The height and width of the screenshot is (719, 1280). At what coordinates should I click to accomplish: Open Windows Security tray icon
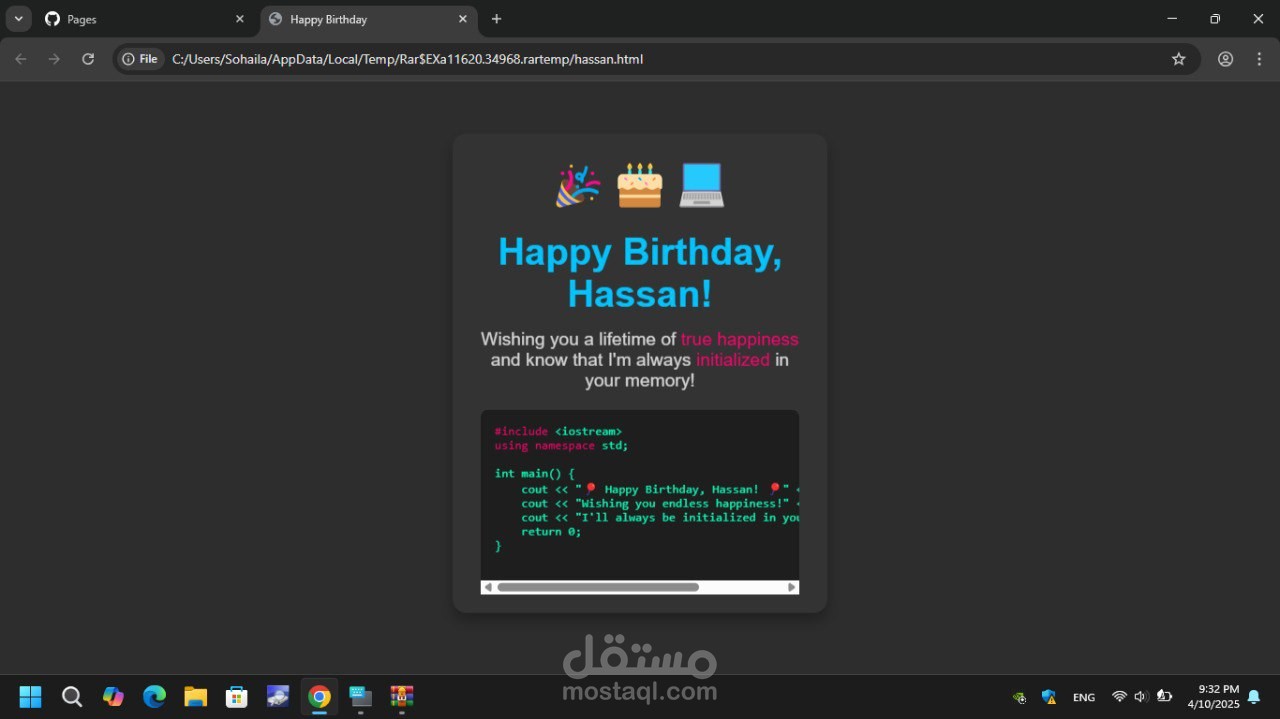point(1049,697)
